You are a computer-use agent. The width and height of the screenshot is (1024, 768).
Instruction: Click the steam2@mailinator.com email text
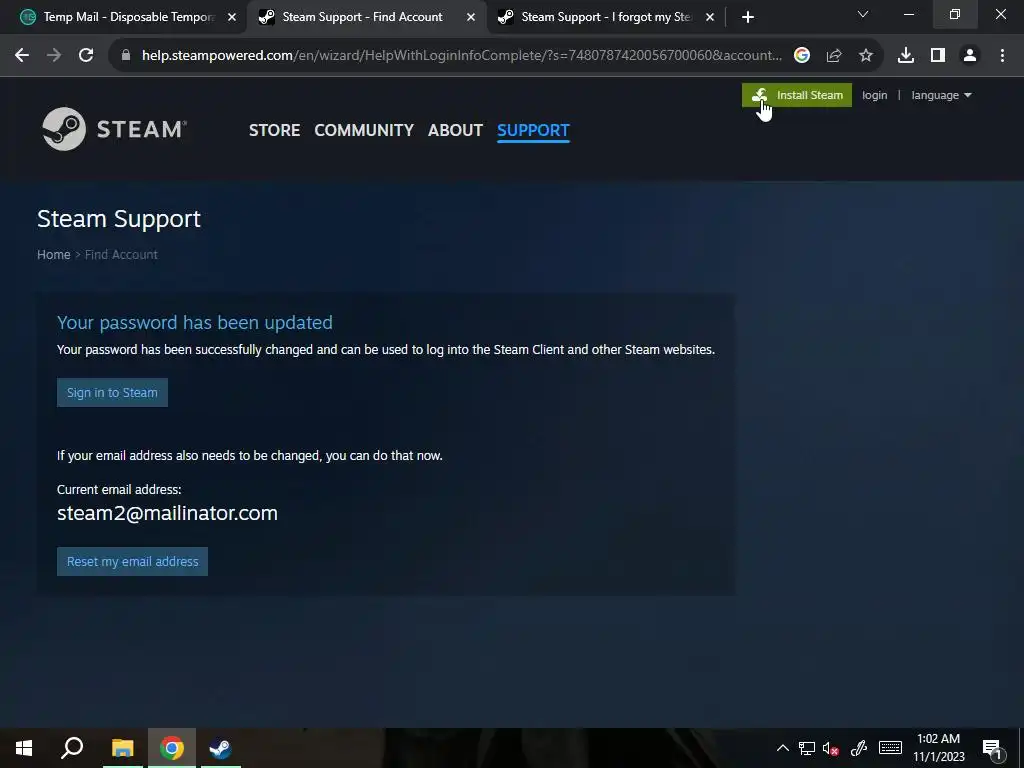click(167, 513)
